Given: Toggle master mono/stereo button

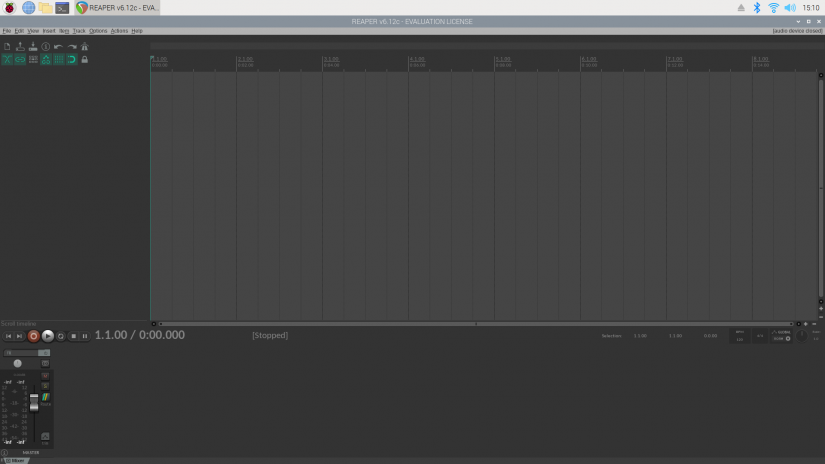Looking at the screenshot, I should [45, 364].
